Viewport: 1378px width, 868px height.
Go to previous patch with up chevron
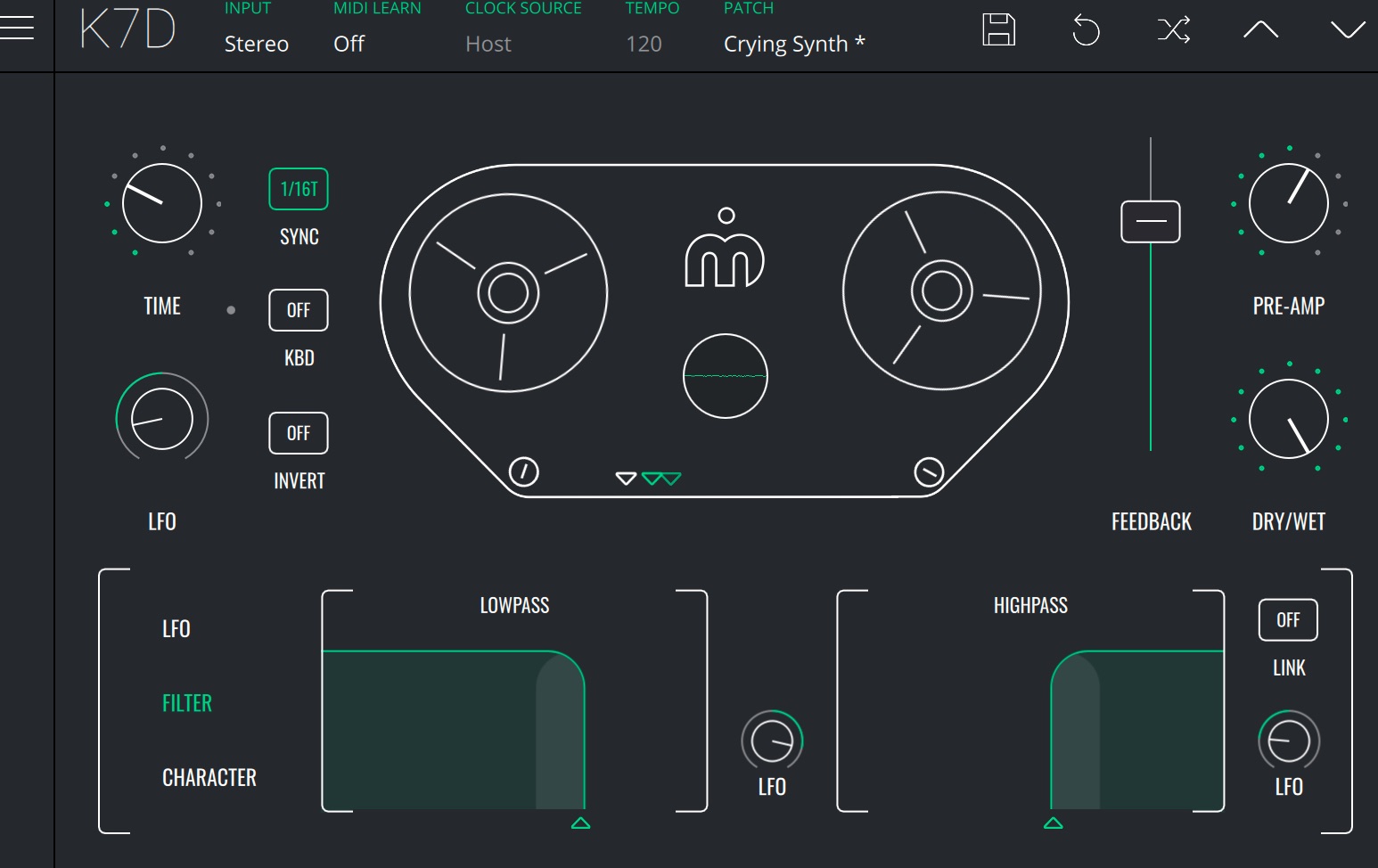point(1260,30)
